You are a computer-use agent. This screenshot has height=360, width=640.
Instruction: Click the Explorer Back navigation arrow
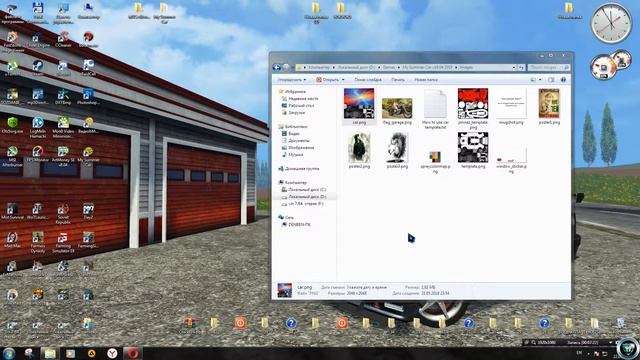pyautogui.click(x=277, y=67)
